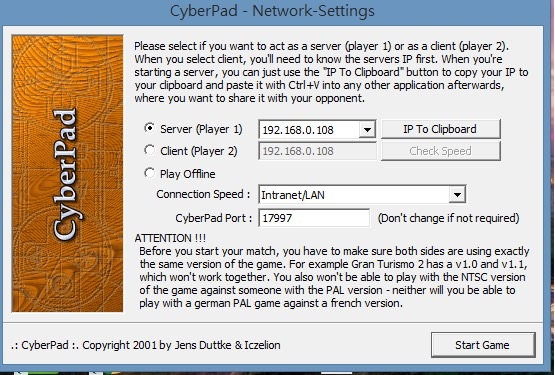
Task: Click the CyberPad Port field showing 17997
Action: 314,217
